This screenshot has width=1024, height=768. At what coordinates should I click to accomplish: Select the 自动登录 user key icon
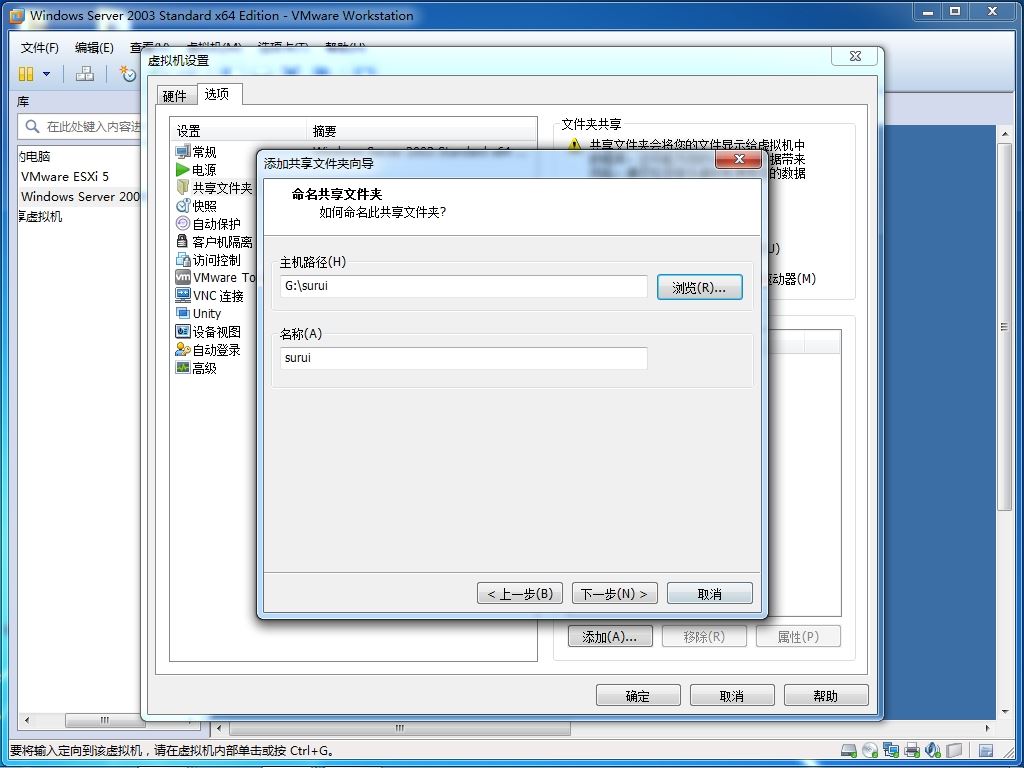[183, 349]
